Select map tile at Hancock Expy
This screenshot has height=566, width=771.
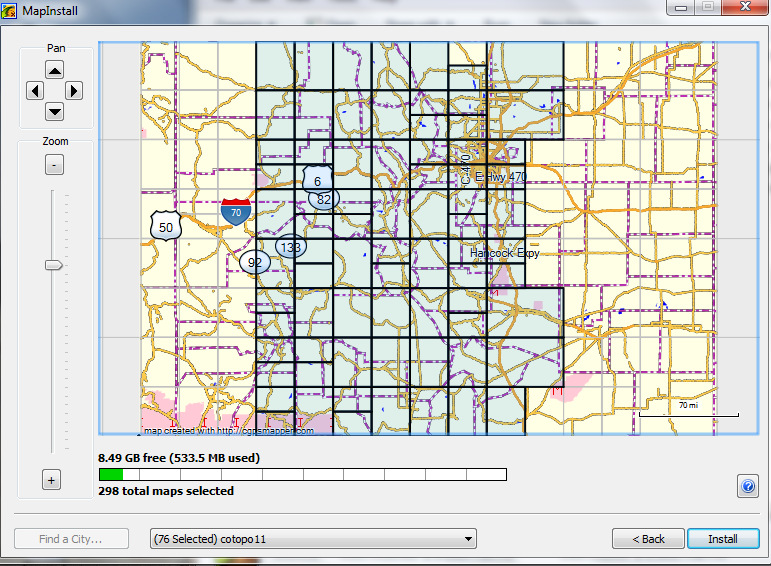point(505,254)
